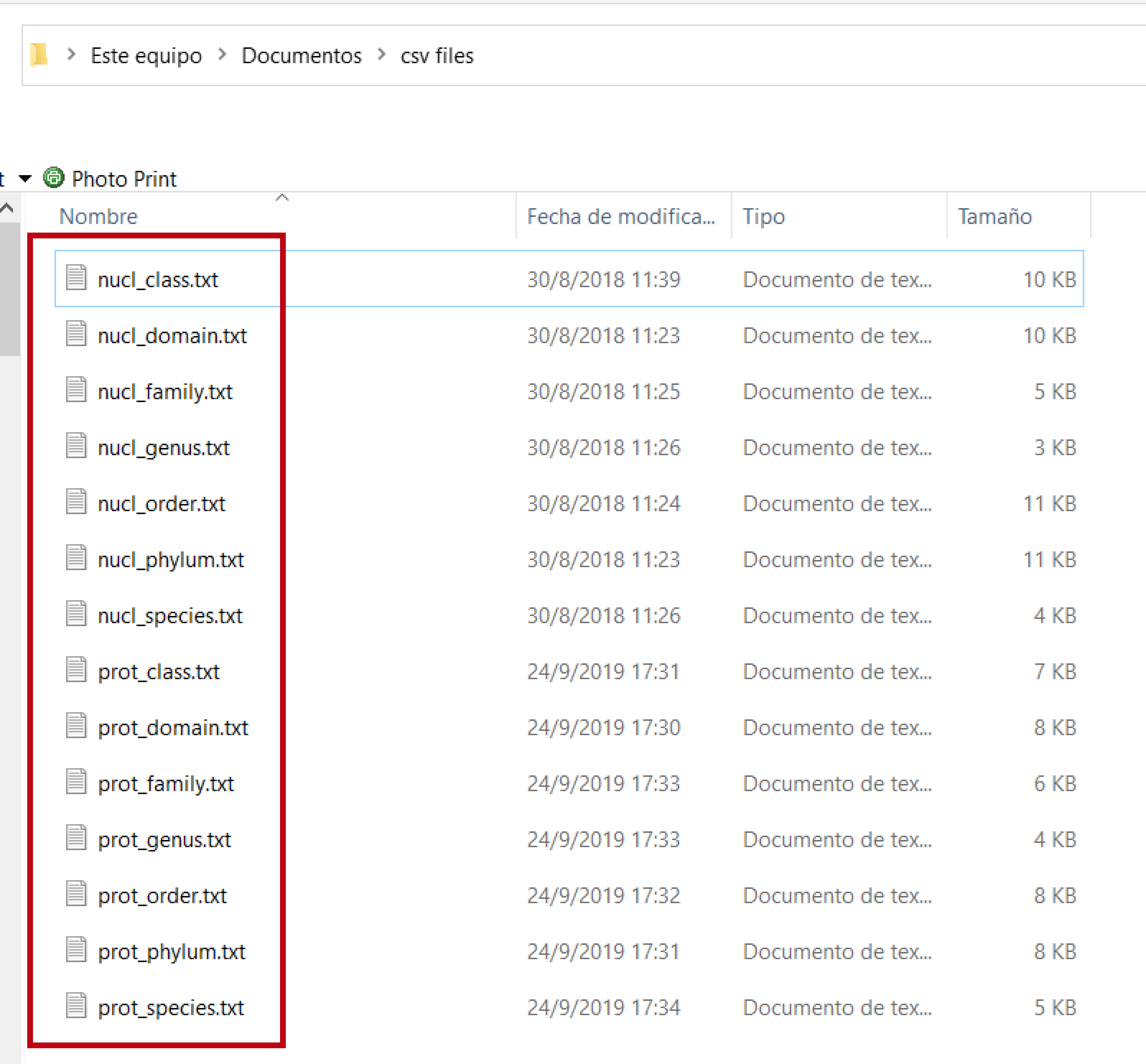This screenshot has width=1146, height=1064.
Task: Select the nucl_species.txt file icon
Action: coord(76,613)
